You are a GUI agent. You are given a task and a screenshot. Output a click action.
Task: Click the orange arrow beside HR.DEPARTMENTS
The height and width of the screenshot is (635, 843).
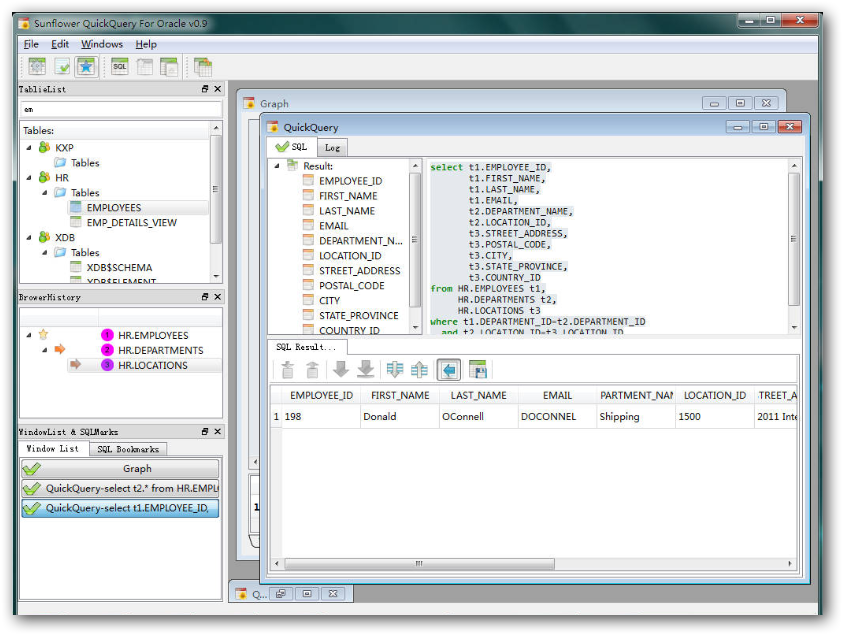[60, 349]
